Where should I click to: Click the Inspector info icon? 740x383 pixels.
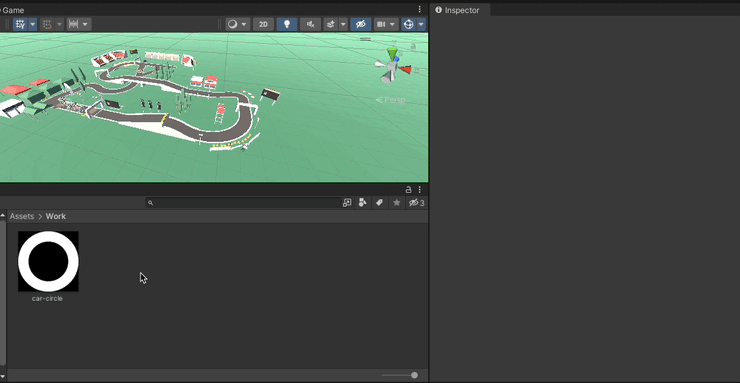(438, 10)
